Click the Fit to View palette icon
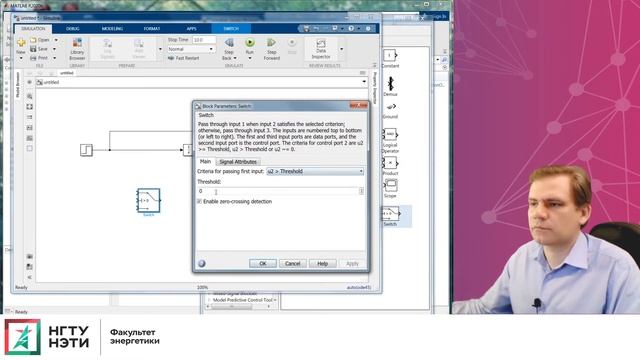Viewport: 640px width, 360px height. point(30,107)
